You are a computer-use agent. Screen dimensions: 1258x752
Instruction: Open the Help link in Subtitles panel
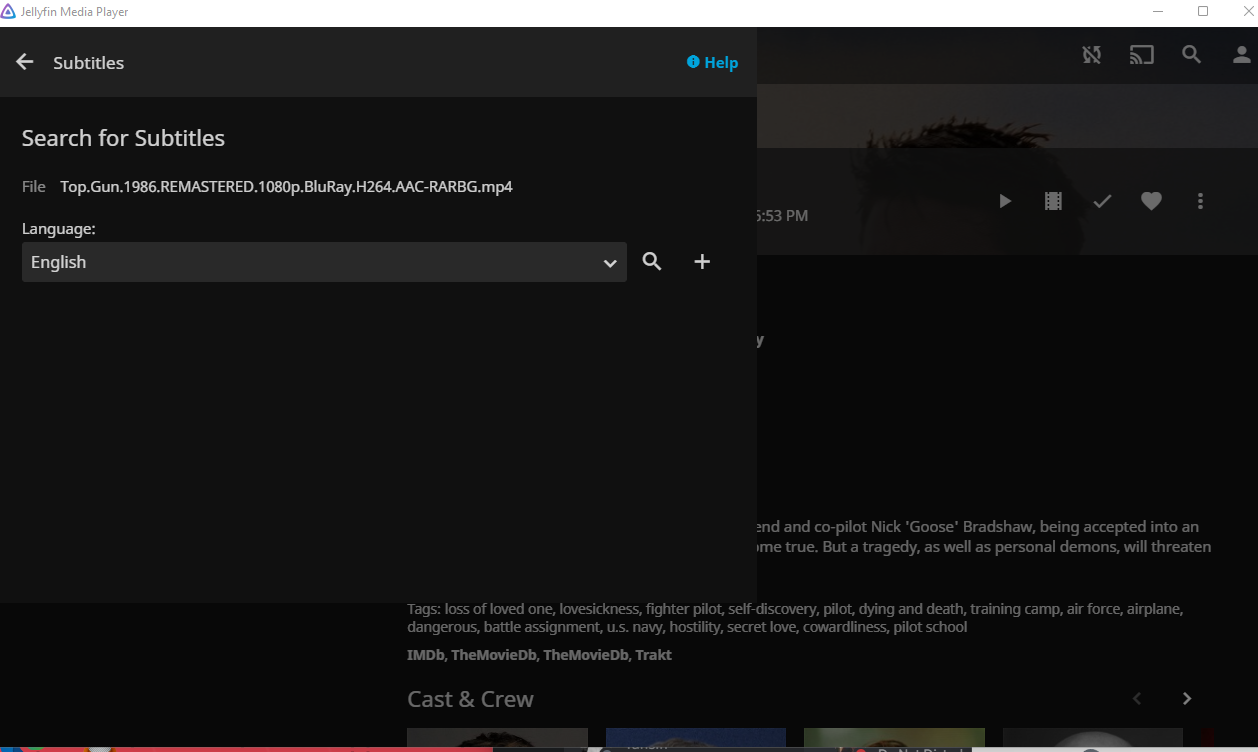[712, 62]
